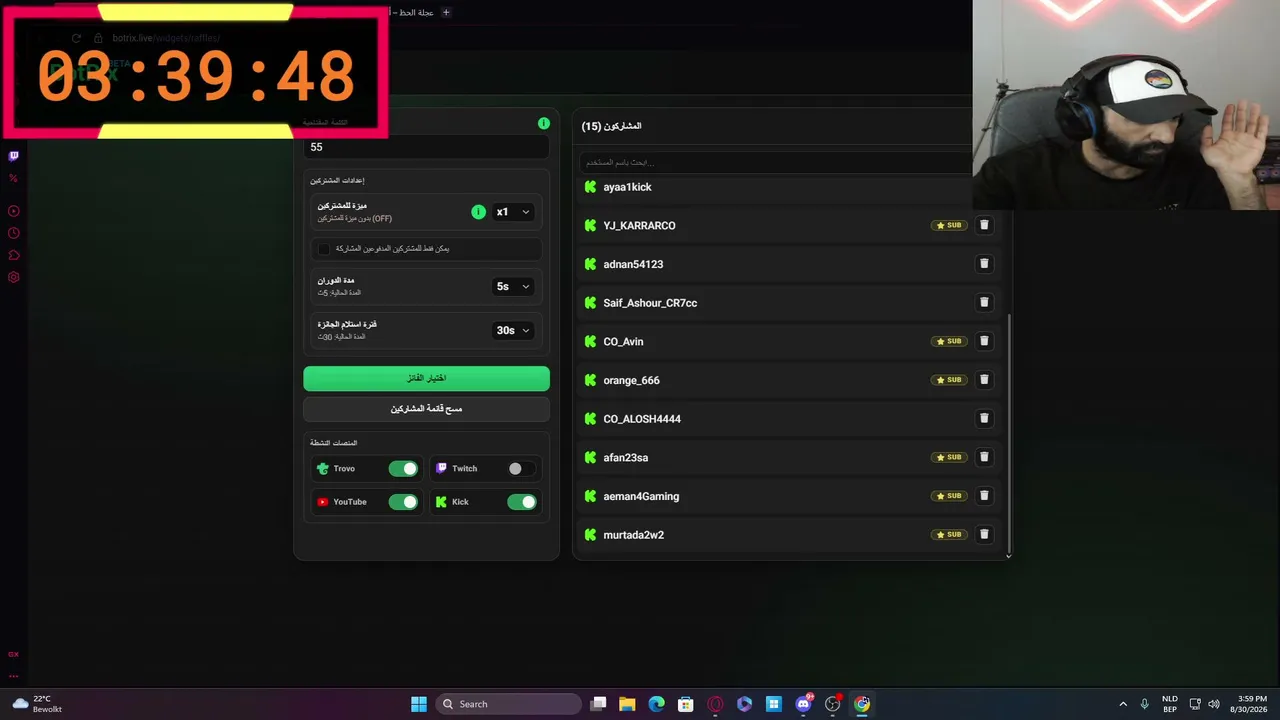Click the green info icon beside x1
The width and height of the screenshot is (1280, 720).
(x=478, y=212)
